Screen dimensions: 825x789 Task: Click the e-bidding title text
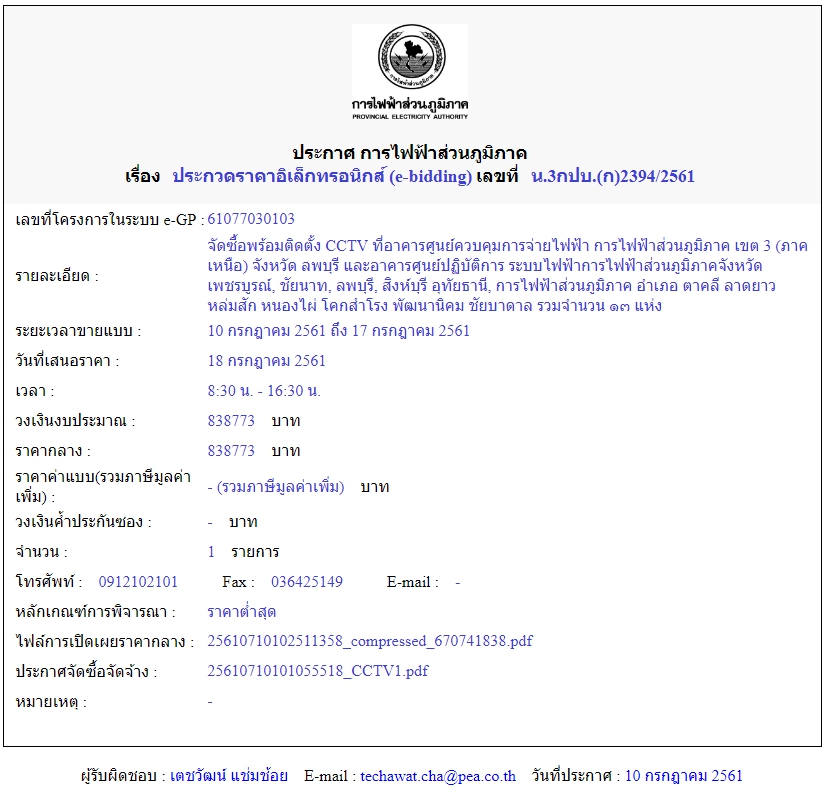pos(322,176)
